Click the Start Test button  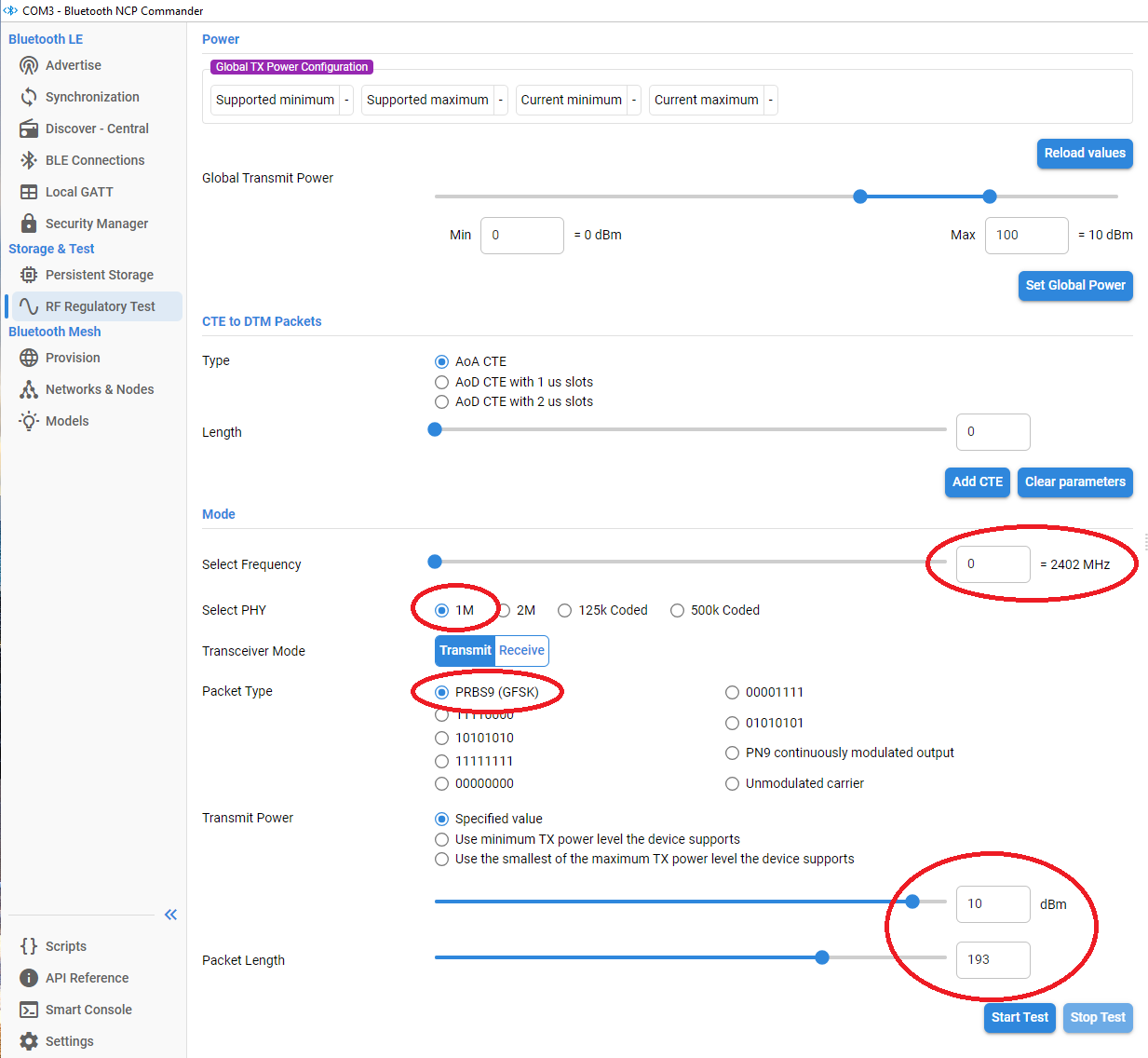[1020, 1018]
